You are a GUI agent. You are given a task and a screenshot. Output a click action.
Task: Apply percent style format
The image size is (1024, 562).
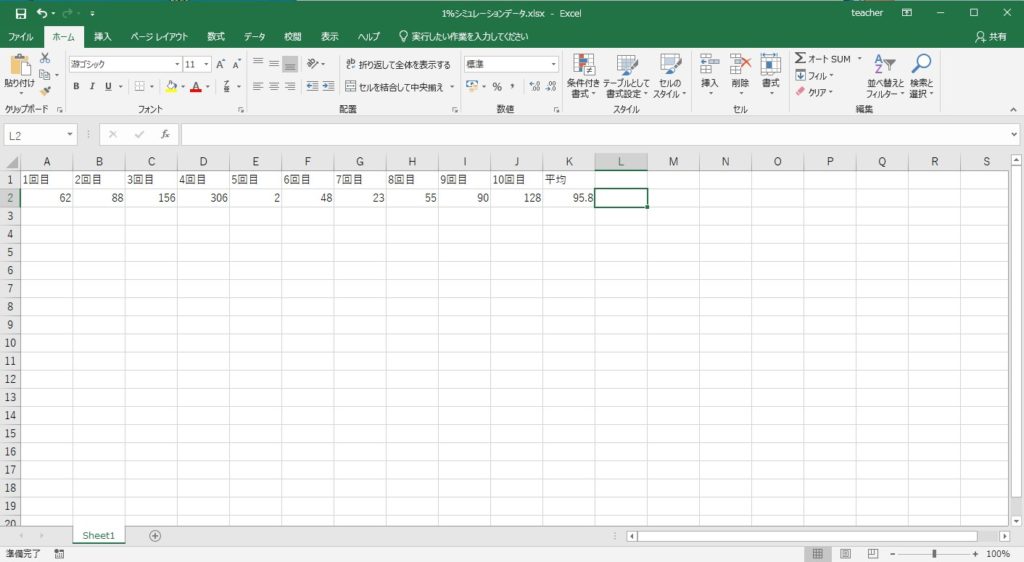click(x=497, y=86)
